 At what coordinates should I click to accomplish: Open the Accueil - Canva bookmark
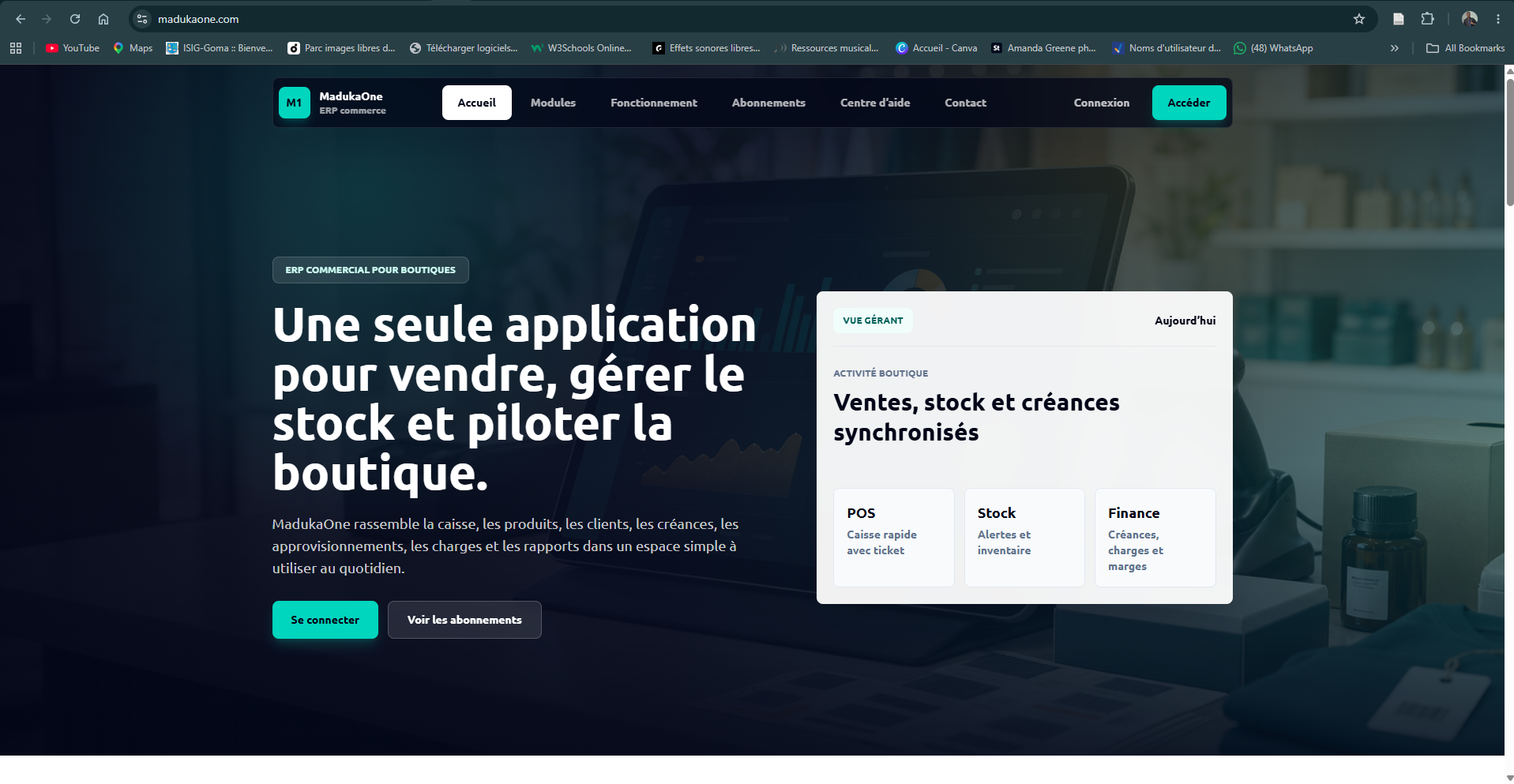(937, 48)
